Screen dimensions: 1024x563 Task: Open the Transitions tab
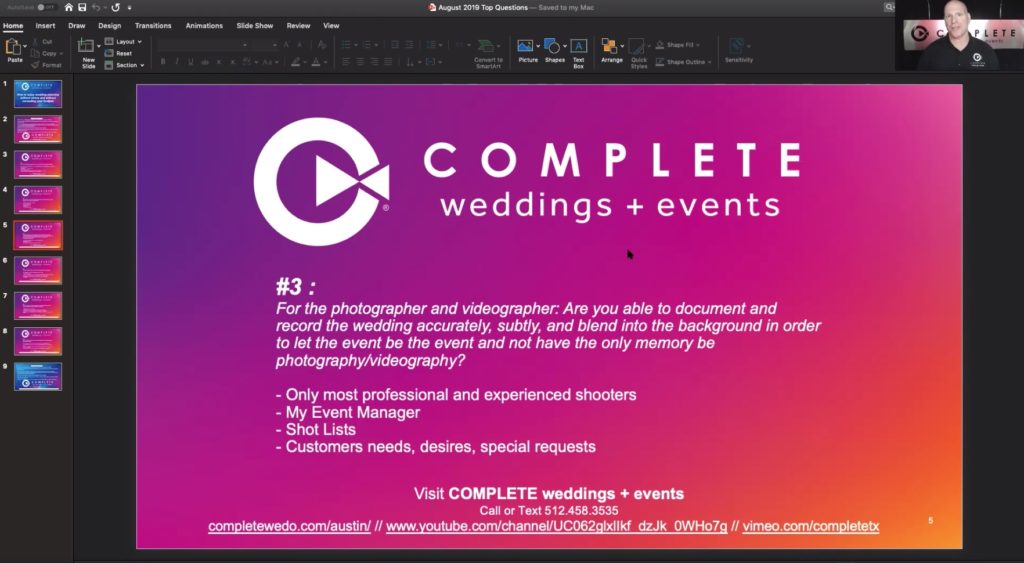click(x=153, y=26)
